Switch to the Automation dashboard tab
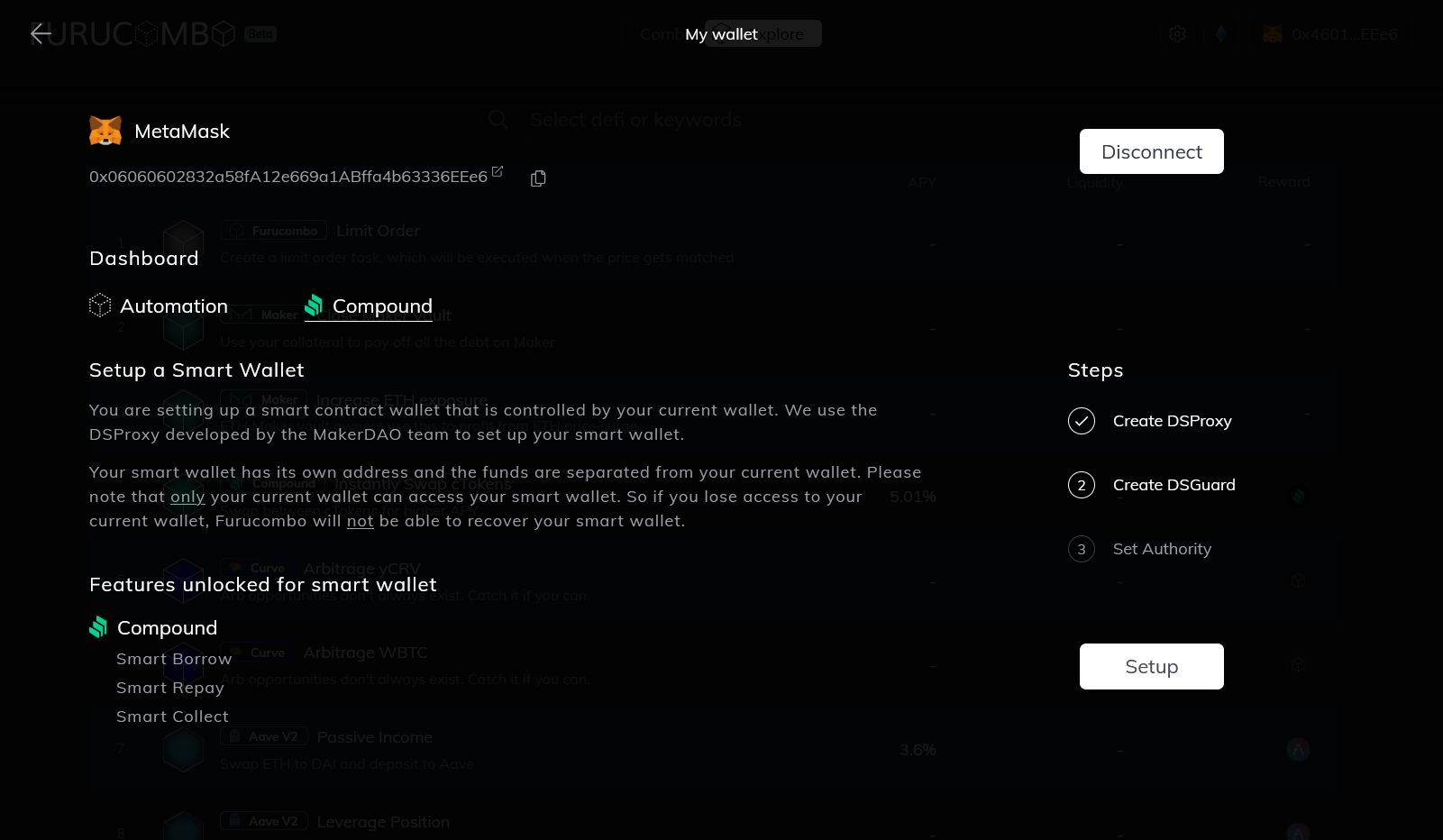Image resolution: width=1443 pixels, height=840 pixels. point(159,306)
